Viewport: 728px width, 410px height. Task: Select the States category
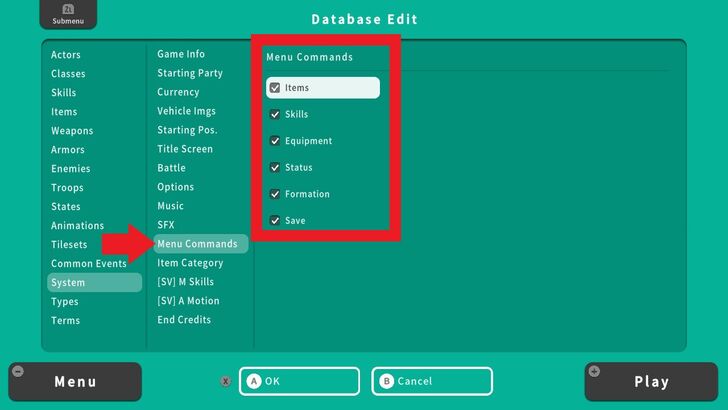coord(65,207)
